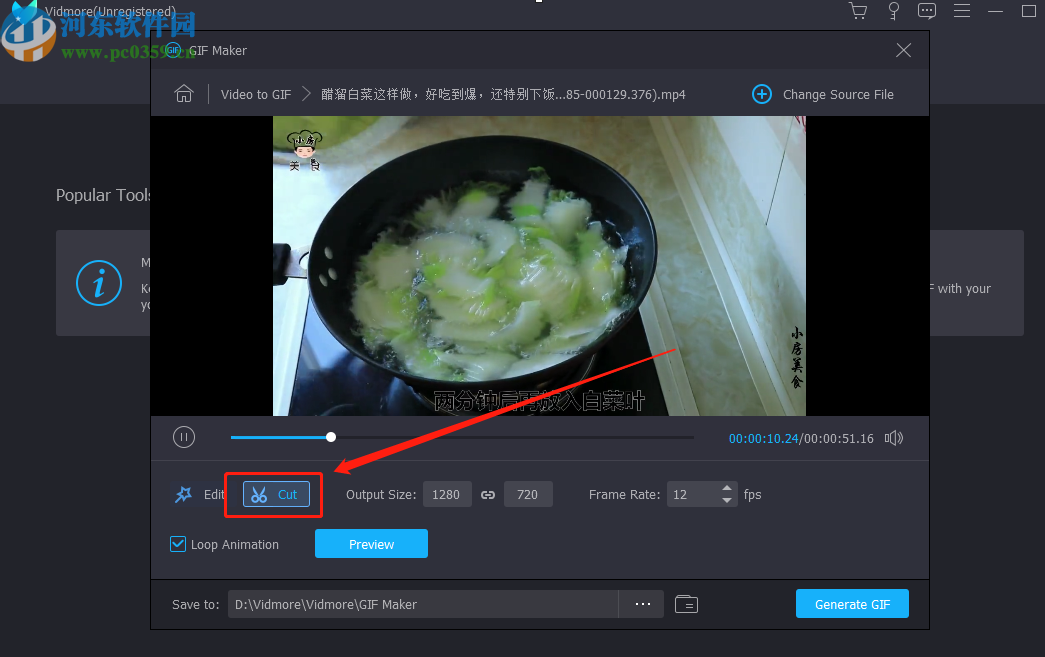Image resolution: width=1045 pixels, height=657 pixels.
Task: Uncheck the Loop Animation checkbox
Action: pyautogui.click(x=178, y=544)
